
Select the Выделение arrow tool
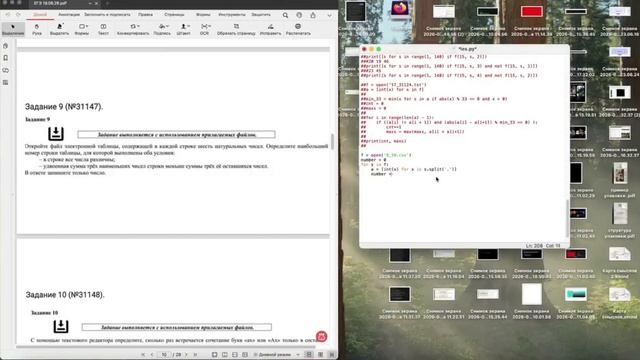(x=13, y=29)
